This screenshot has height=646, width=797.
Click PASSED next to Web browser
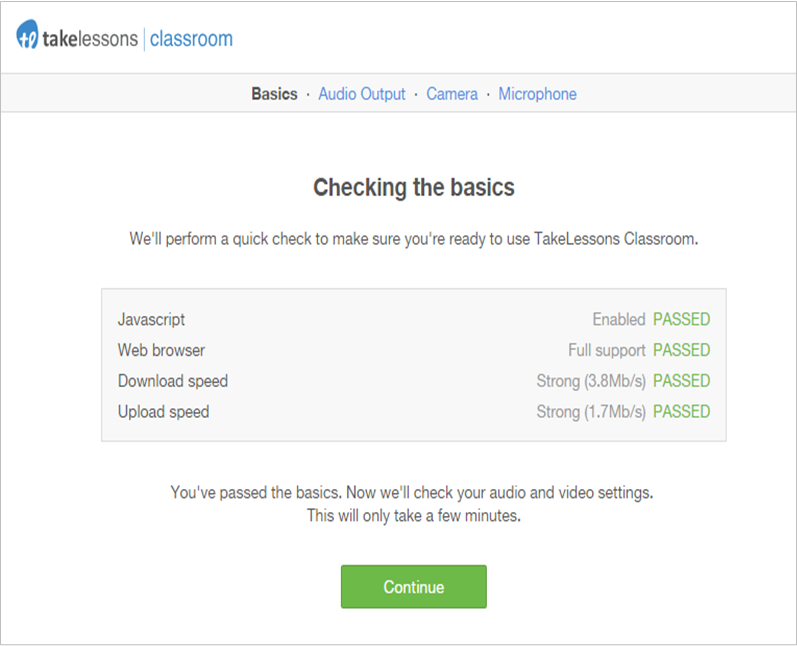(682, 350)
